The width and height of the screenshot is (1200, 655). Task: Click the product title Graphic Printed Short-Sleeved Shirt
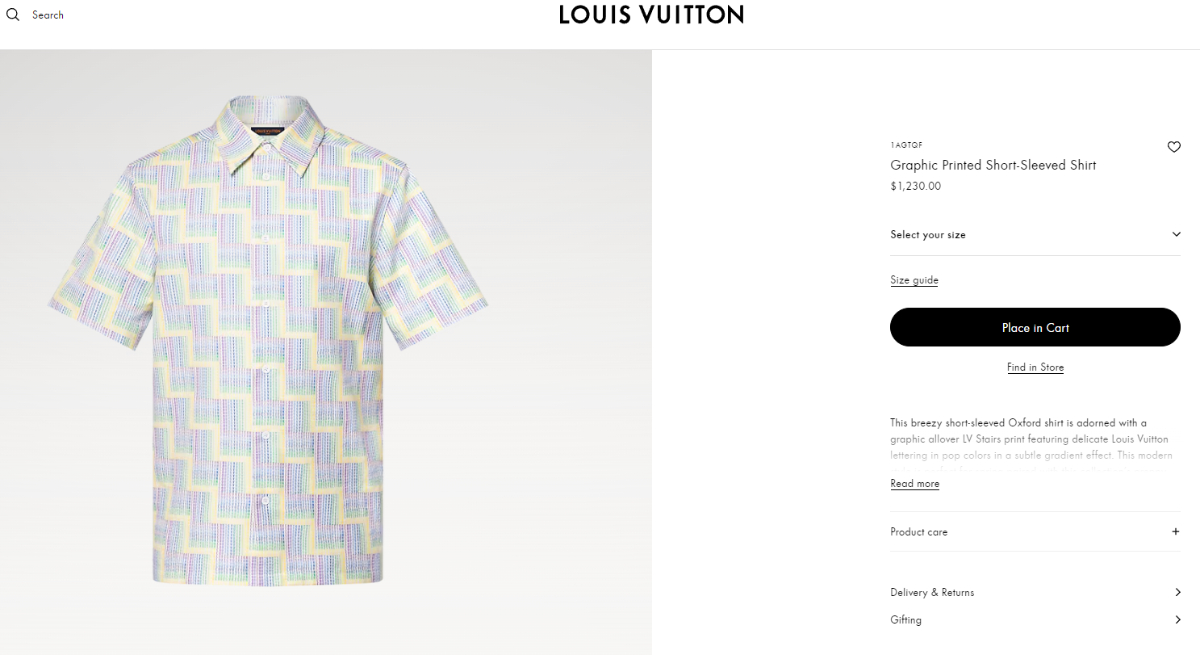tap(993, 166)
